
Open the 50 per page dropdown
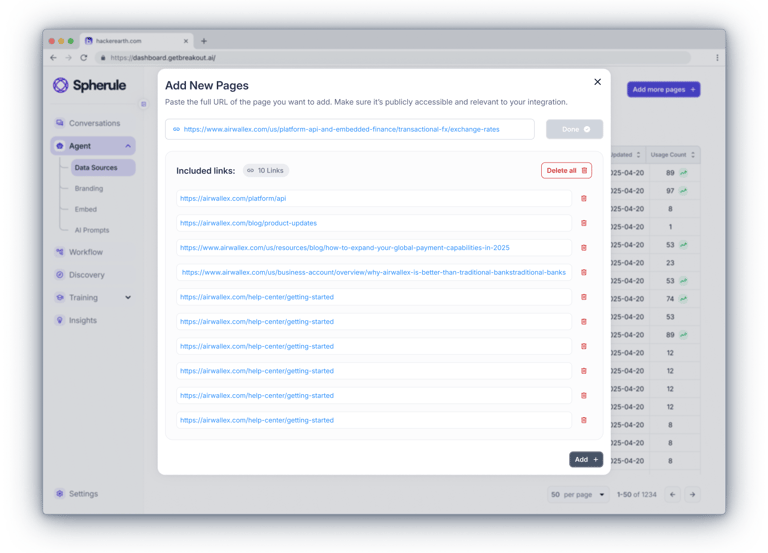pos(577,495)
